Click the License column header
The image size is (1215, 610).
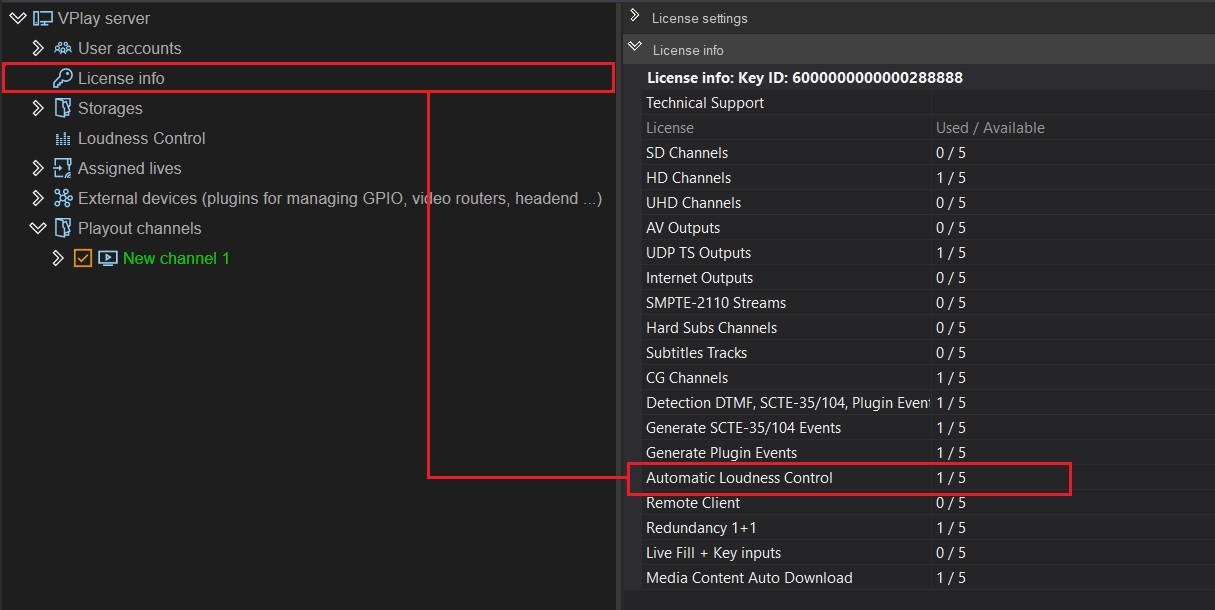tap(670, 128)
